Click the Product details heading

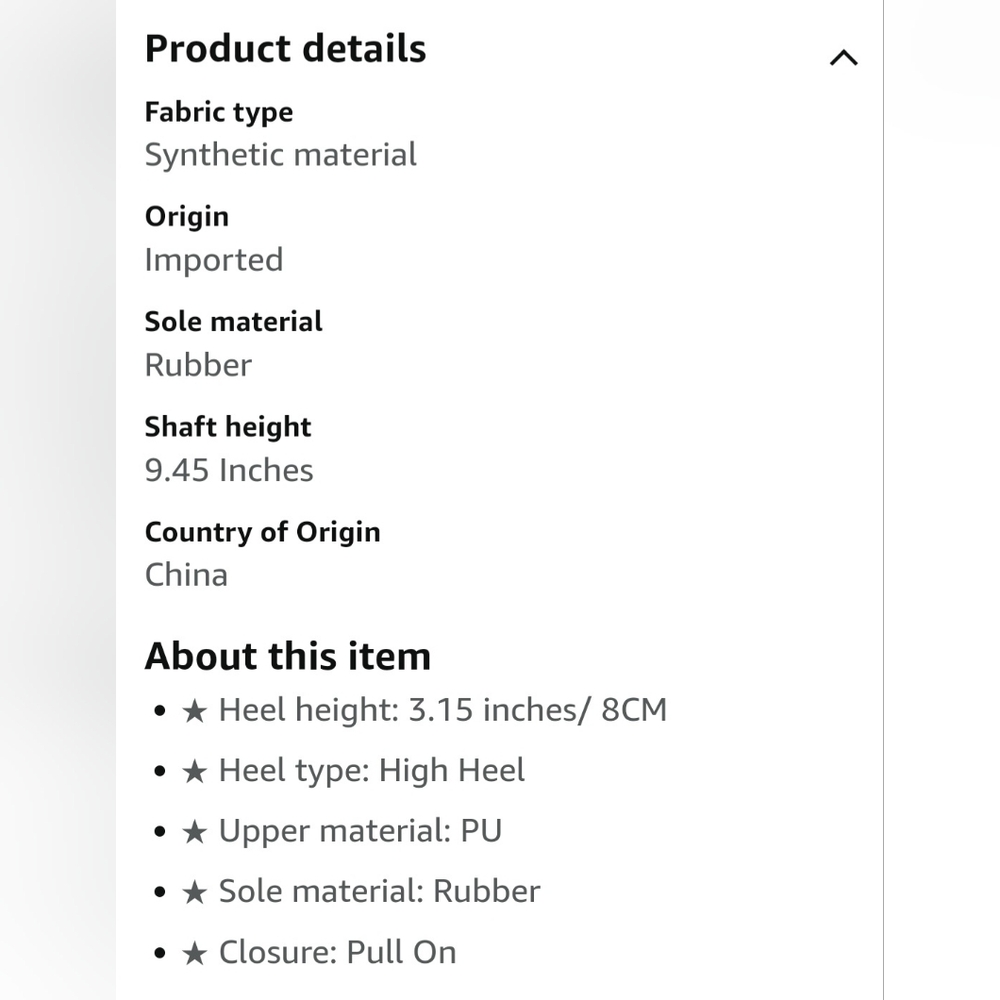point(285,48)
